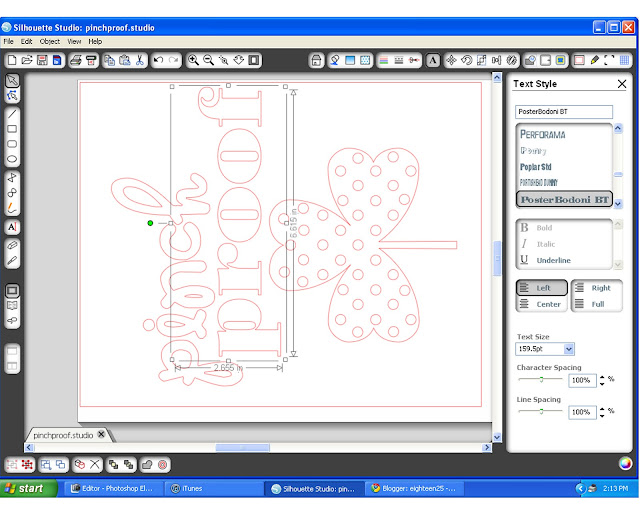Screen dimensions: 640x512
Task: Click the Delete X icon in bottom toolbar
Action: (95, 465)
